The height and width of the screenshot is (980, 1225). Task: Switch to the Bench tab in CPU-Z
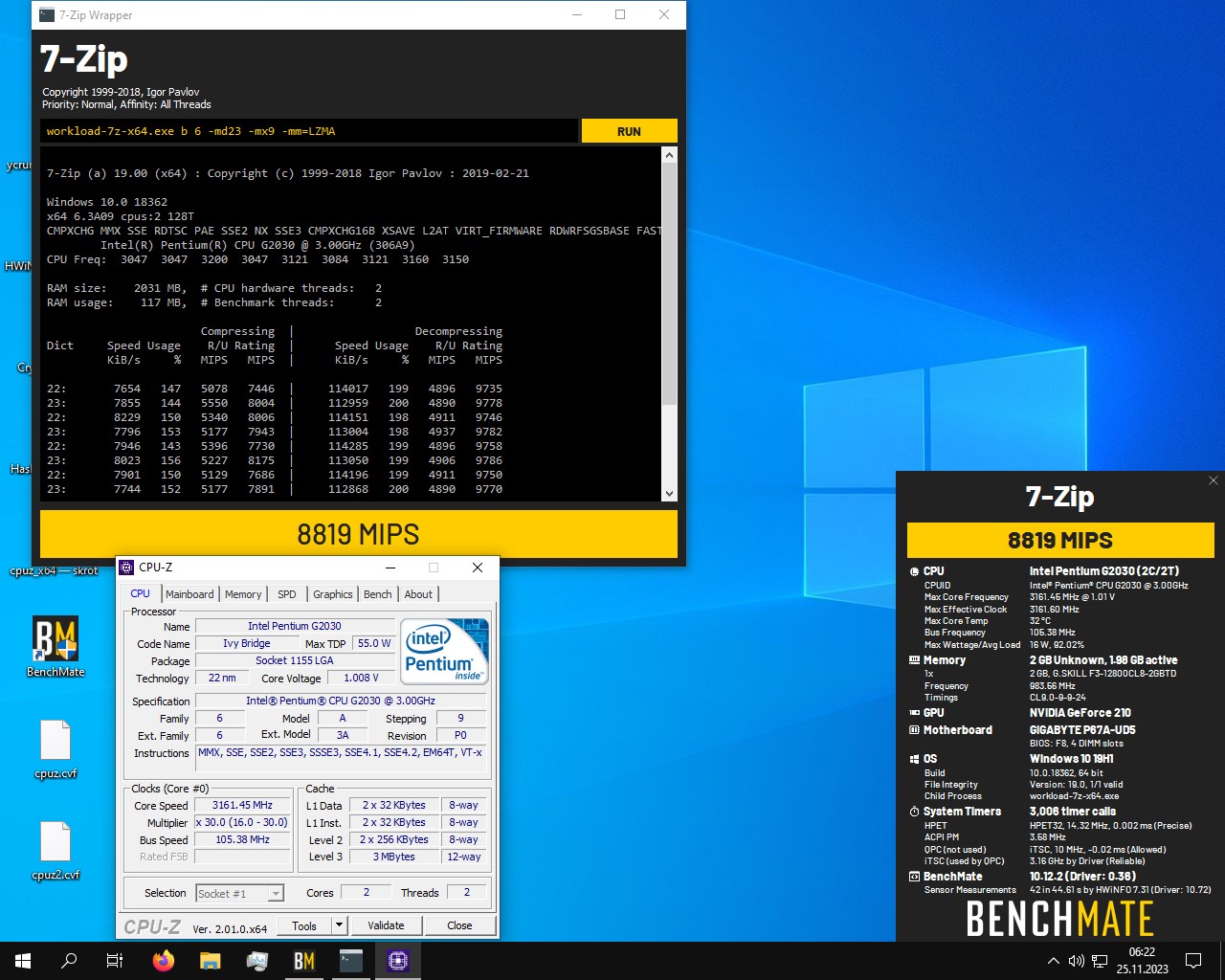click(x=378, y=594)
